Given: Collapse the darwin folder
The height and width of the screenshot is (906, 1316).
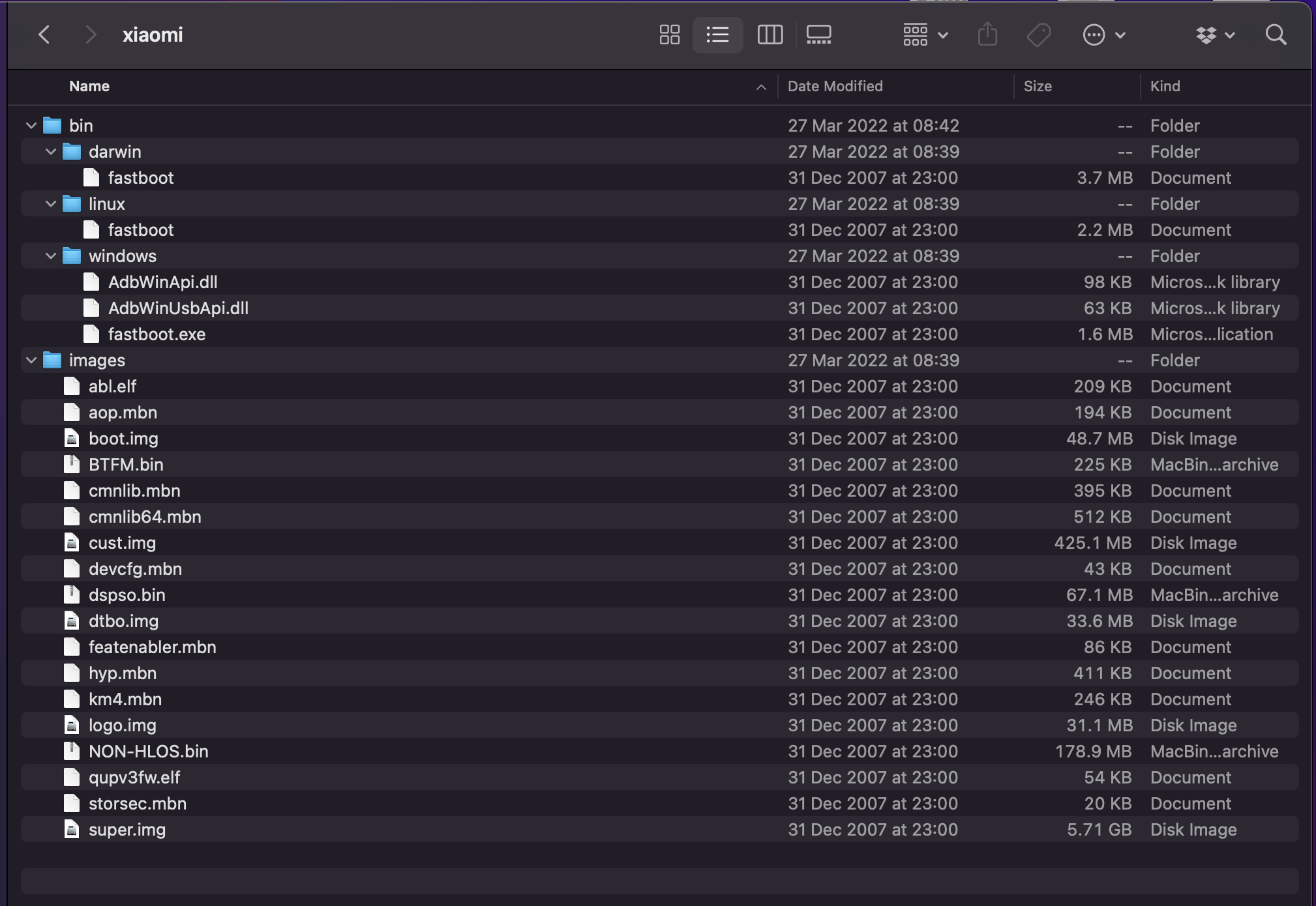Looking at the screenshot, I should coord(50,151).
